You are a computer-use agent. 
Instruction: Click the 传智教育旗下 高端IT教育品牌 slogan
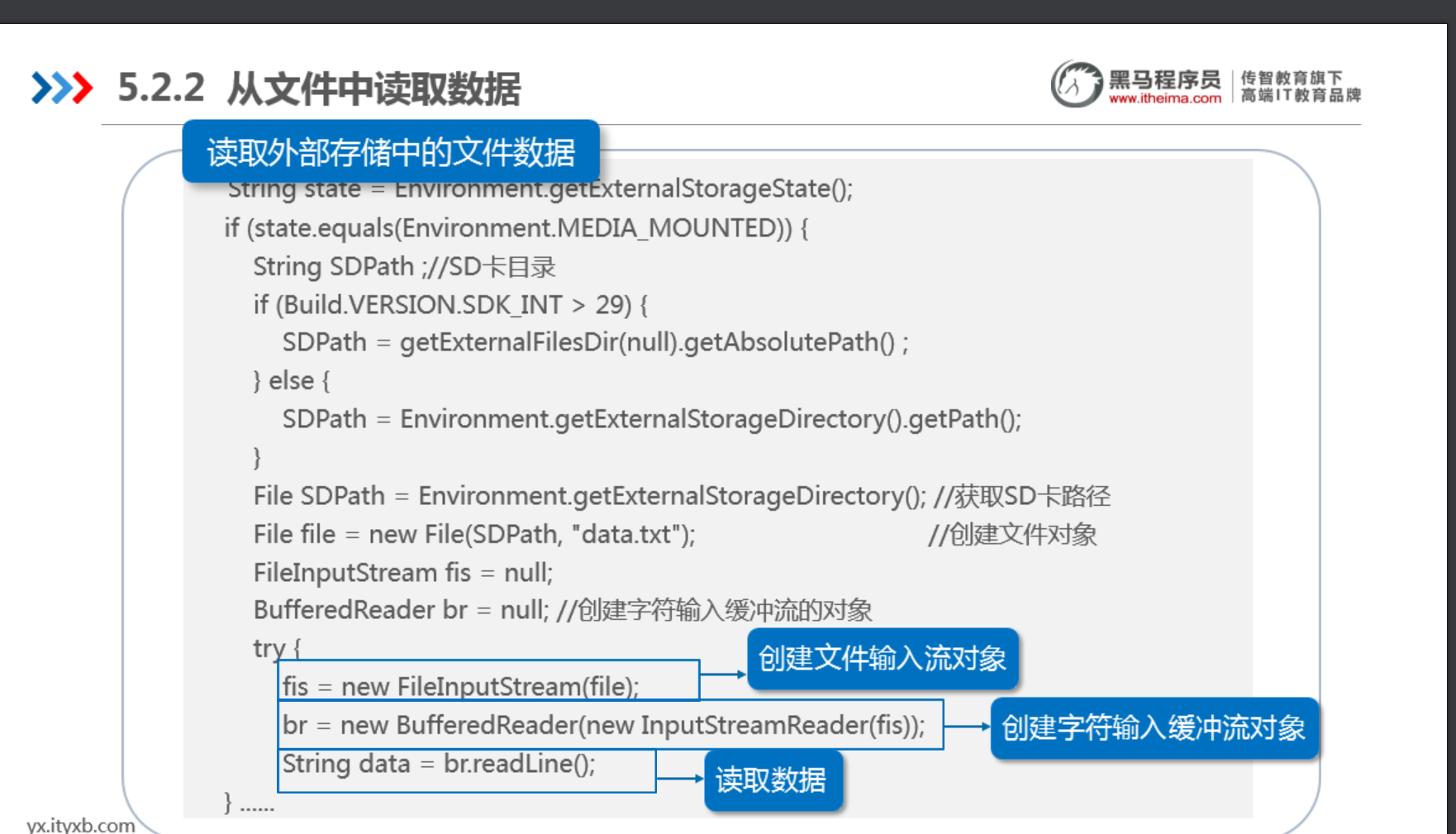(x=1301, y=86)
